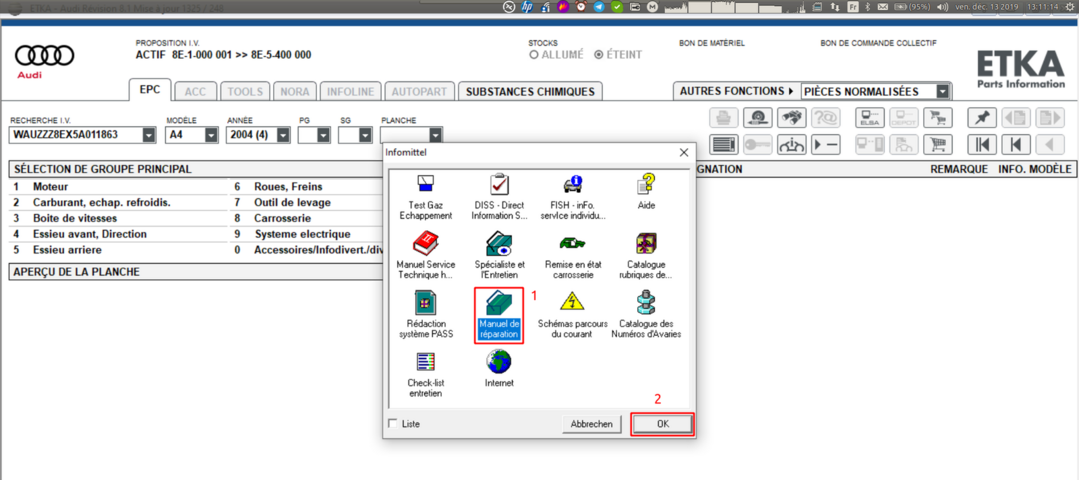Click the alarm clock tray icon
This screenshot has height=480, width=1079.
click(581, 6)
